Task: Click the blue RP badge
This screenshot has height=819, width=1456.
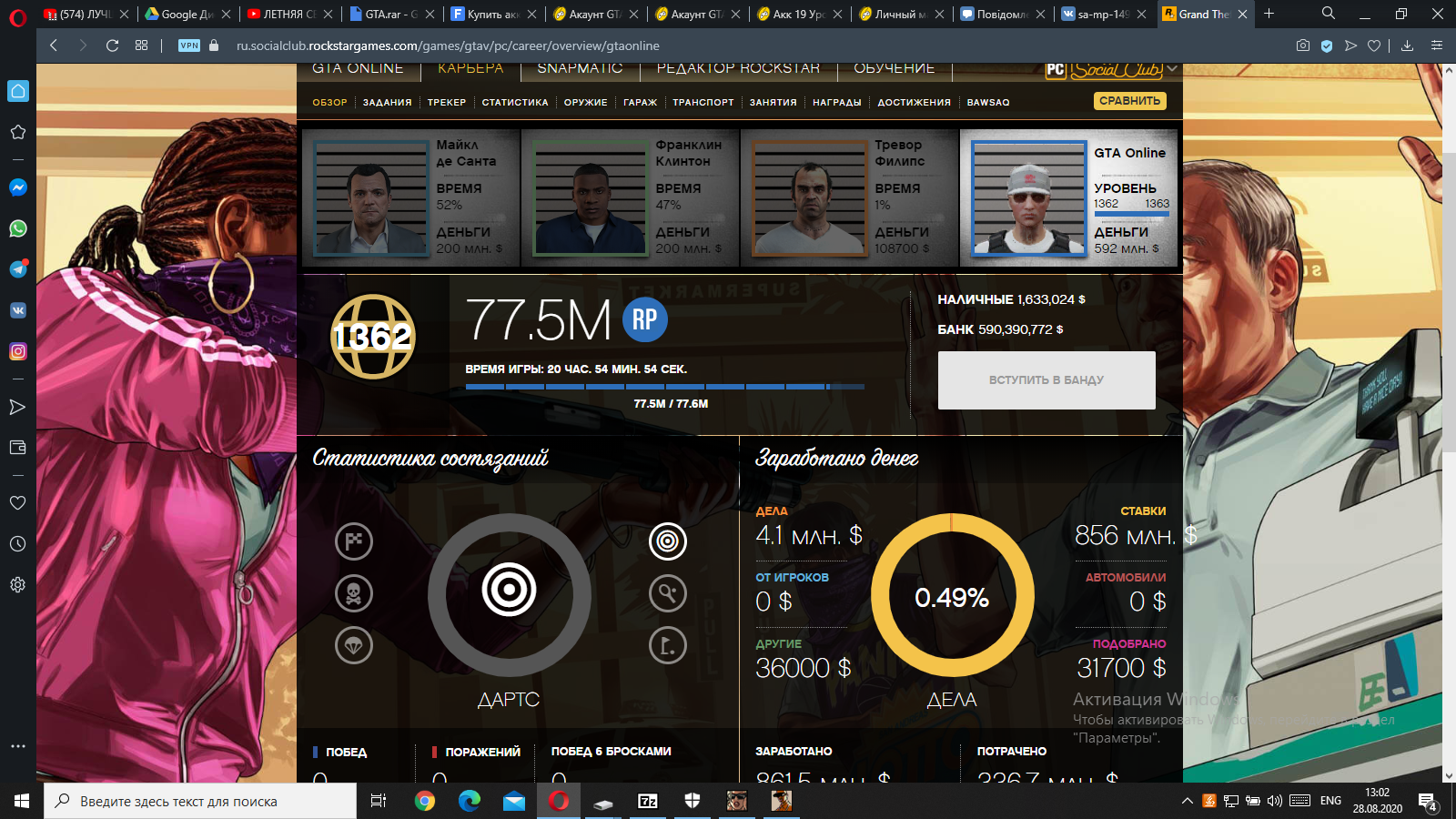Action: 645,319
